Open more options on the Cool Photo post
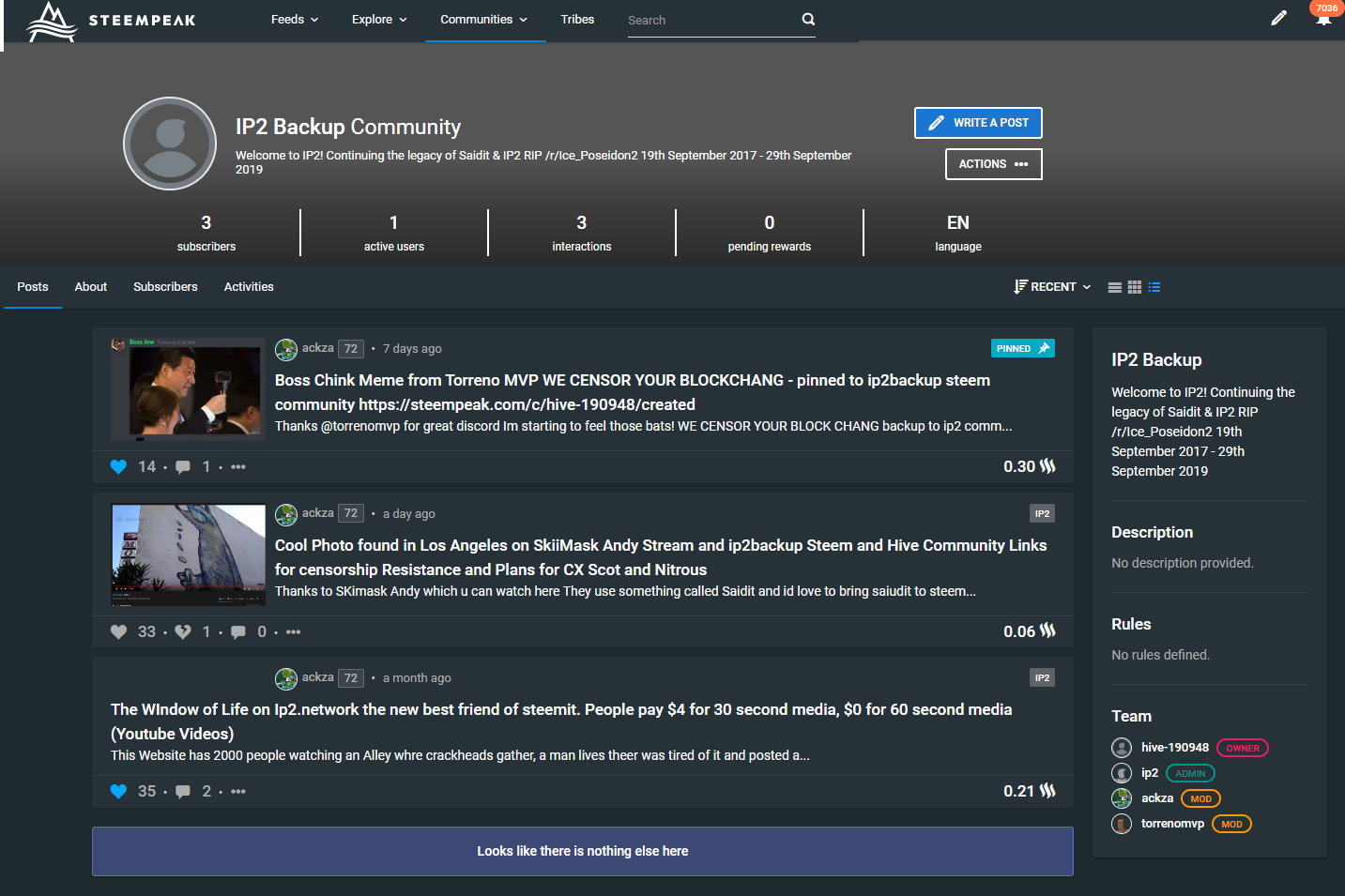1345x896 pixels. tap(294, 631)
